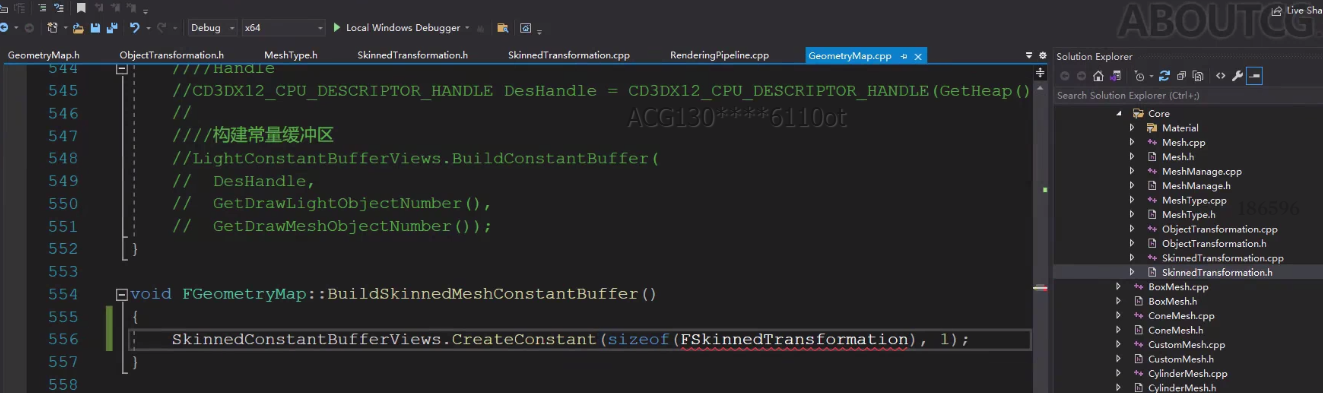Click the Open File folder icon
The width and height of the screenshot is (1323, 393).
pos(78,28)
